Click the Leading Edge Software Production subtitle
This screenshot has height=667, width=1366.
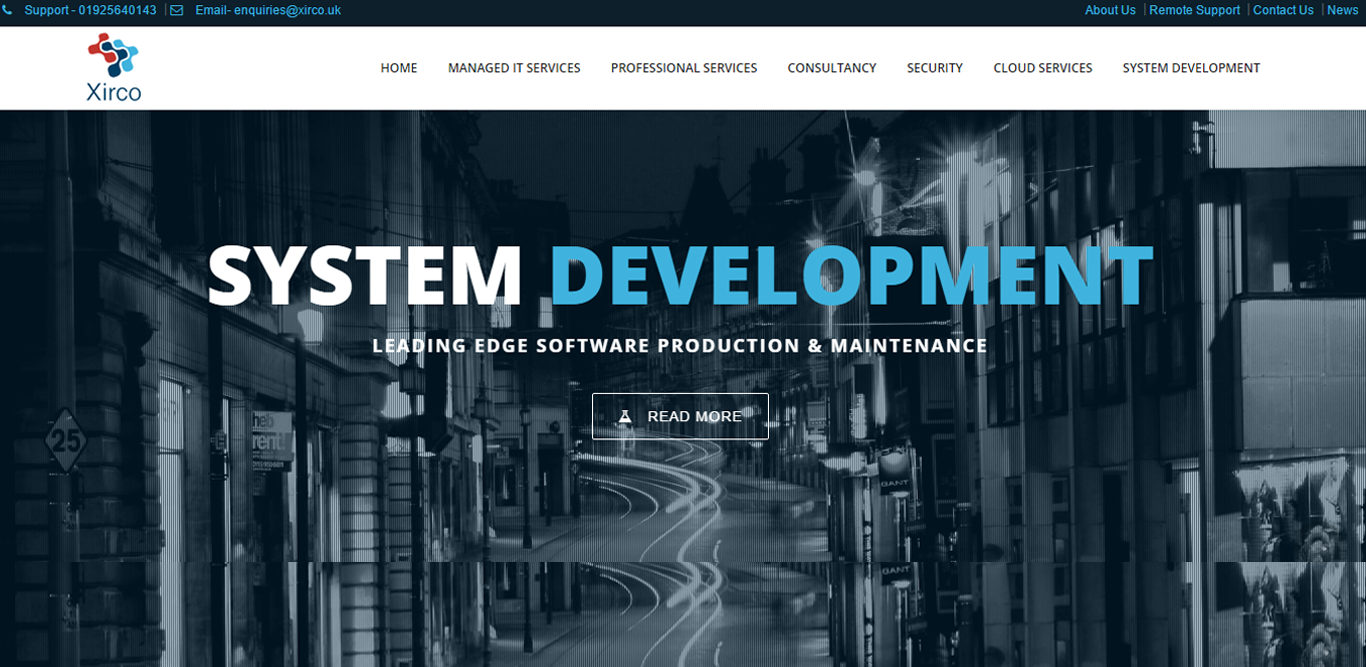pos(680,346)
